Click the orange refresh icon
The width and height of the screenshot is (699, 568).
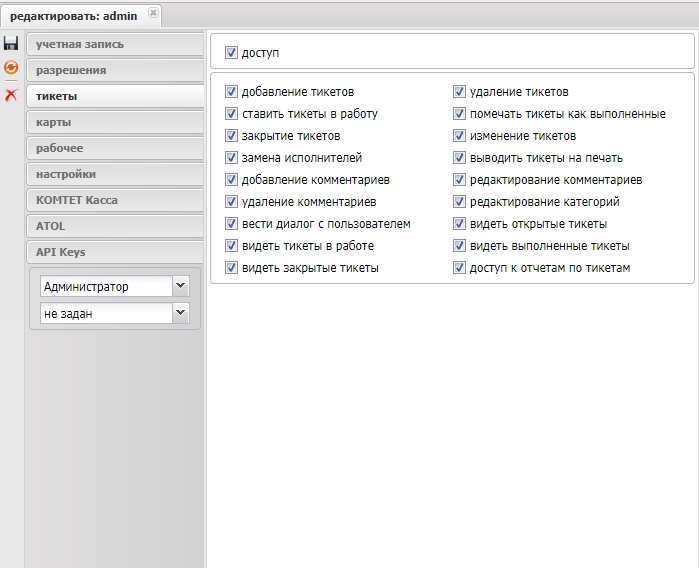click(11, 68)
